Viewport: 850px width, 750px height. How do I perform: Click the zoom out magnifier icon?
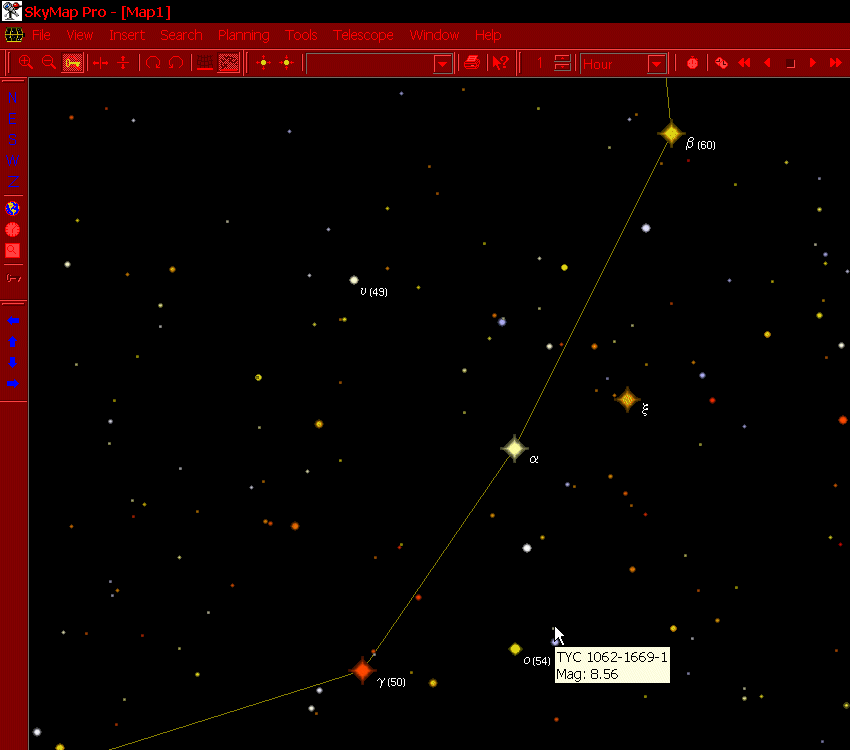click(x=48, y=63)
